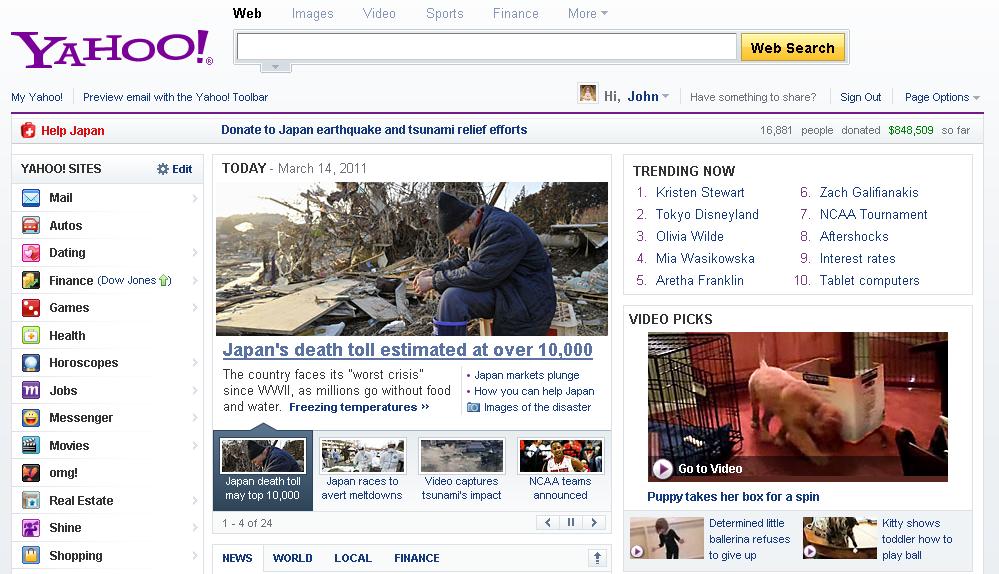Click the Real Estate house icon
This screenshot has width=999, height=574.
tap(31, 500)
